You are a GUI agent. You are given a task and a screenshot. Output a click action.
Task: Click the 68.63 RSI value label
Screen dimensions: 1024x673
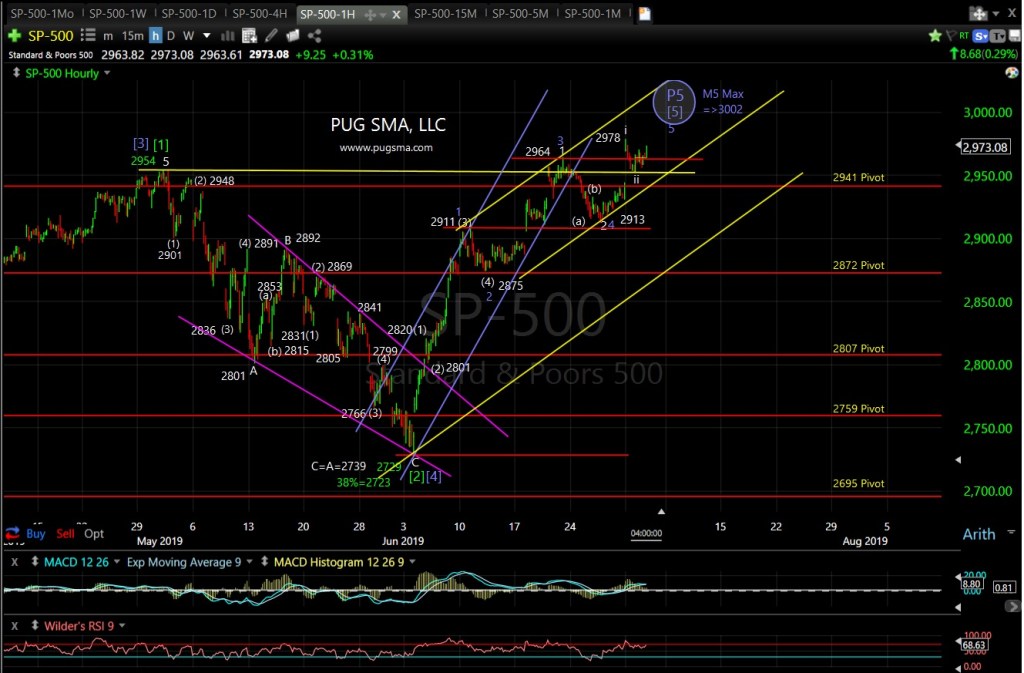click(974, 645)
